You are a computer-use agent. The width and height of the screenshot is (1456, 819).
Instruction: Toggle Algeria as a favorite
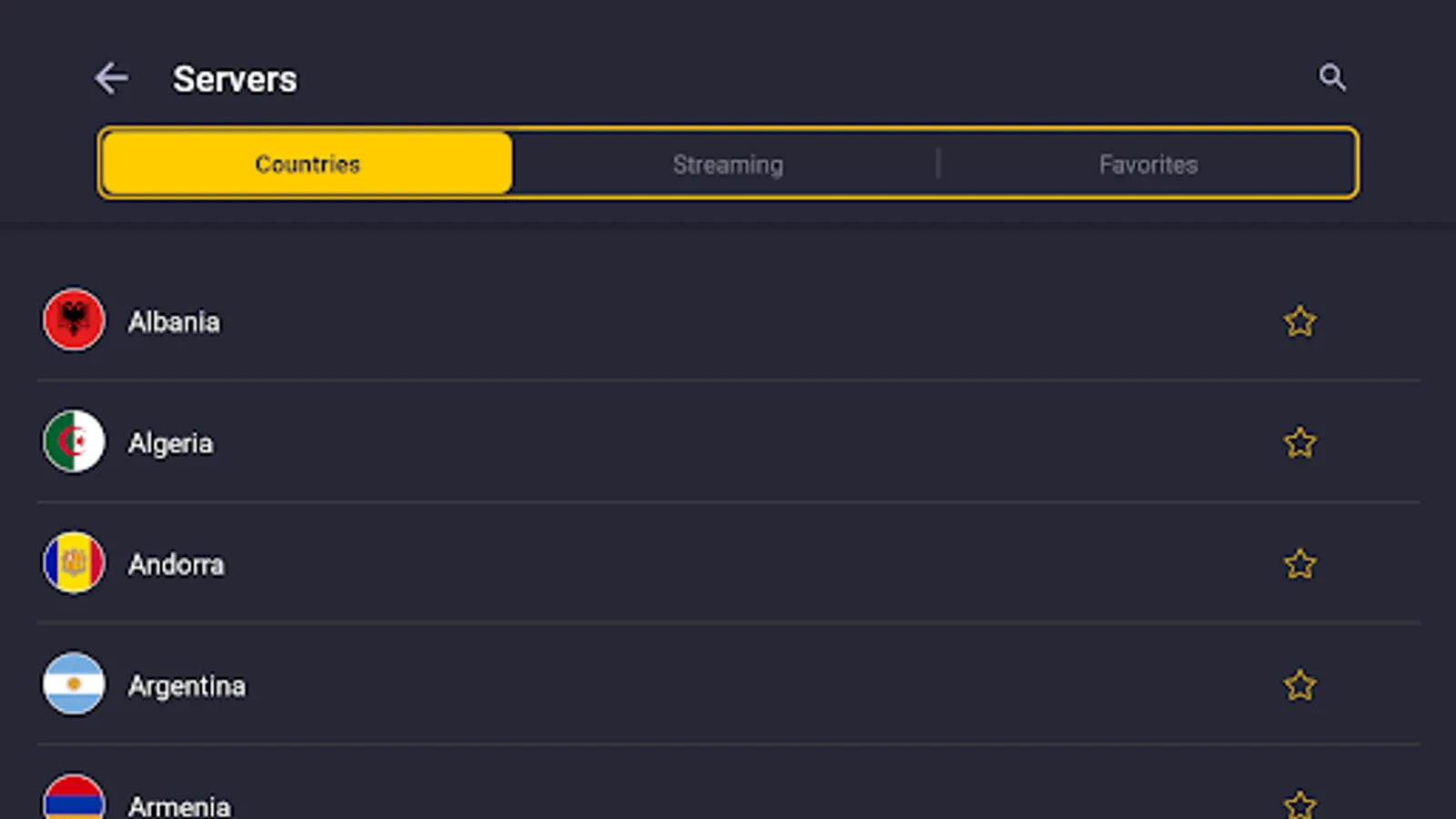[x=1300, y=442]
